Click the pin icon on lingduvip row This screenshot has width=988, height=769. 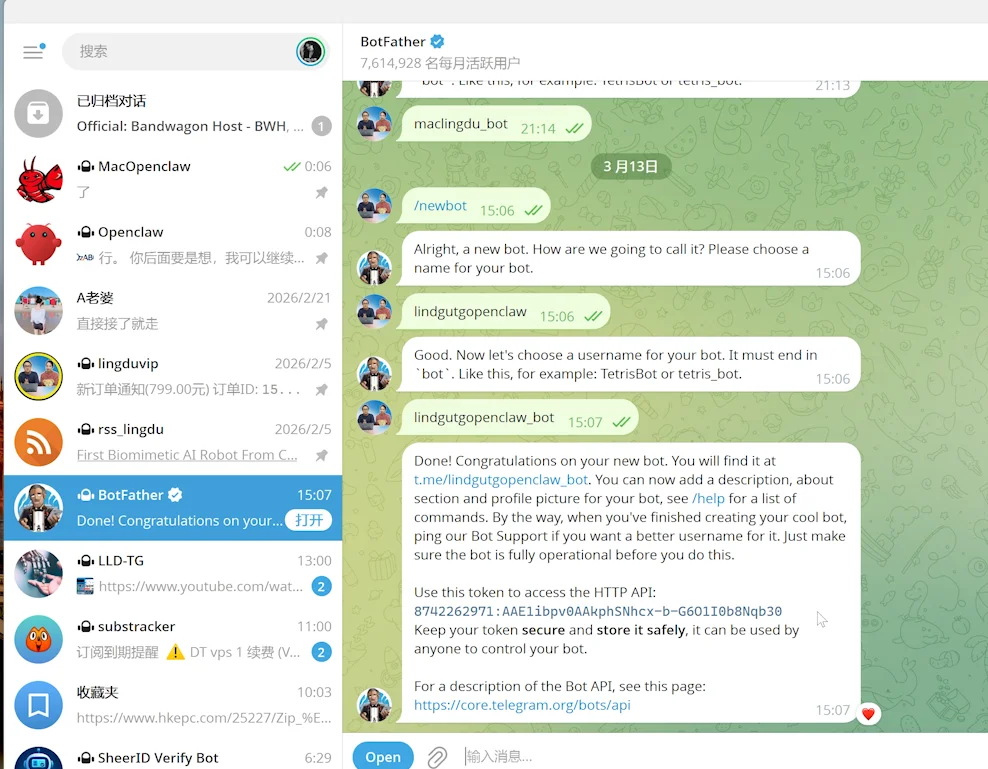321,390
